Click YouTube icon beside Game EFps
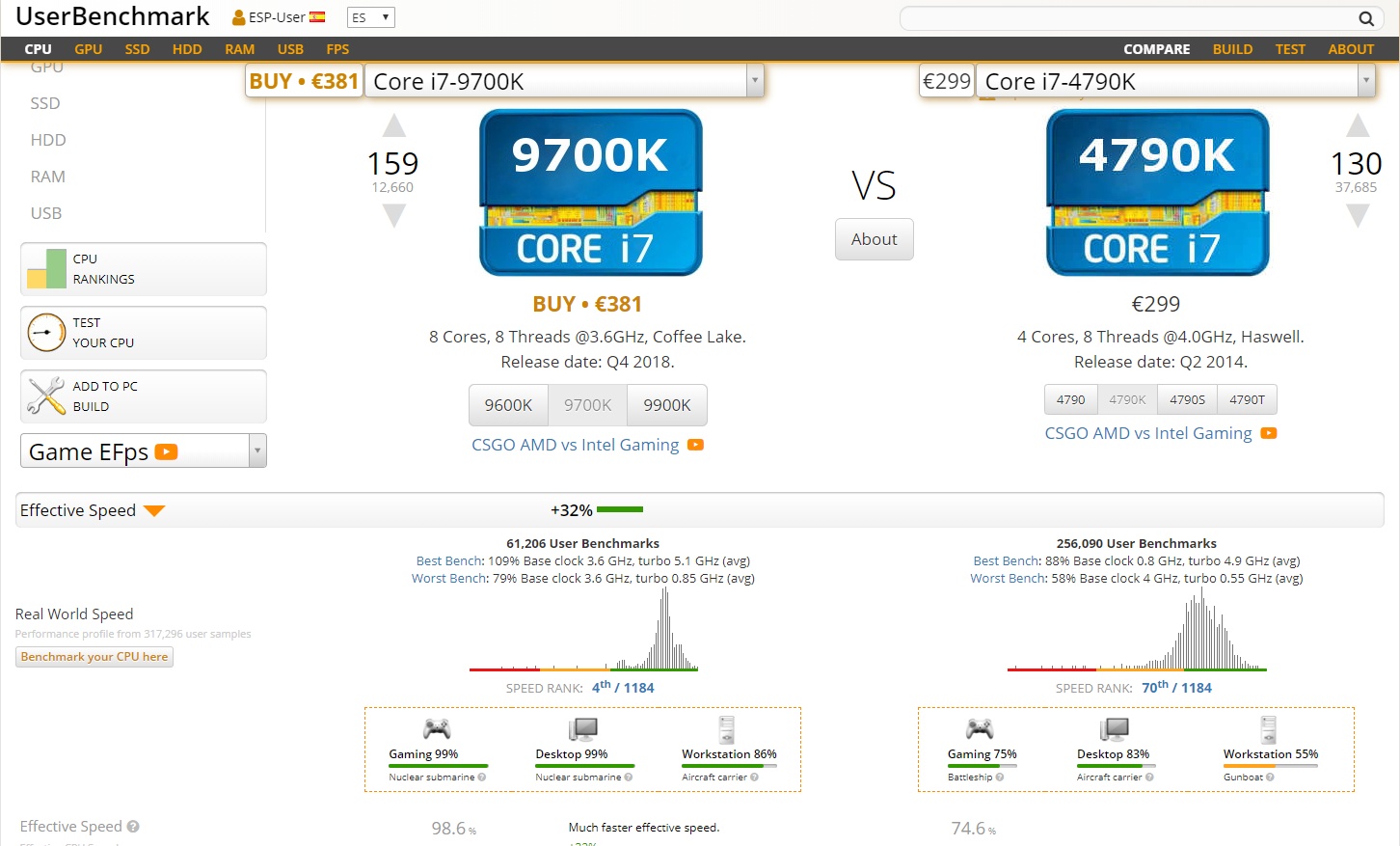Screen dimensions: 1400x846 click(x=166, y=451)
